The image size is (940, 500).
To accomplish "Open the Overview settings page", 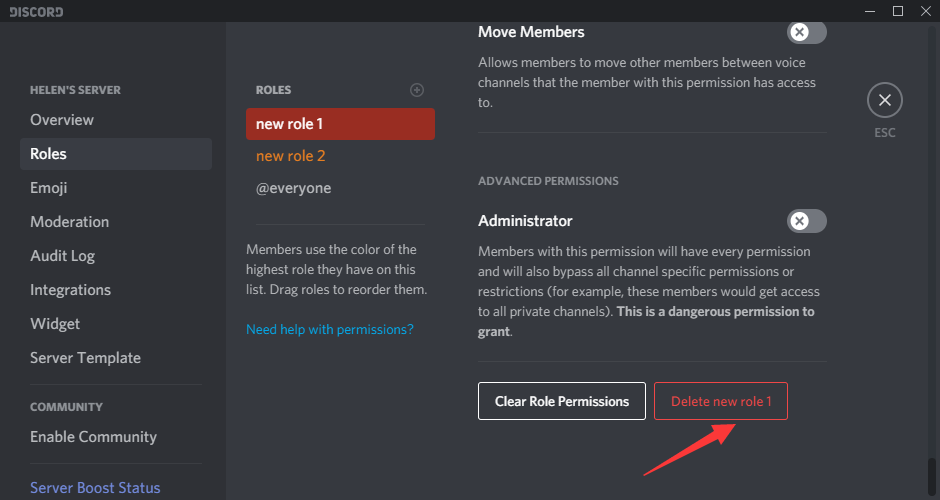I will (62, 120).
